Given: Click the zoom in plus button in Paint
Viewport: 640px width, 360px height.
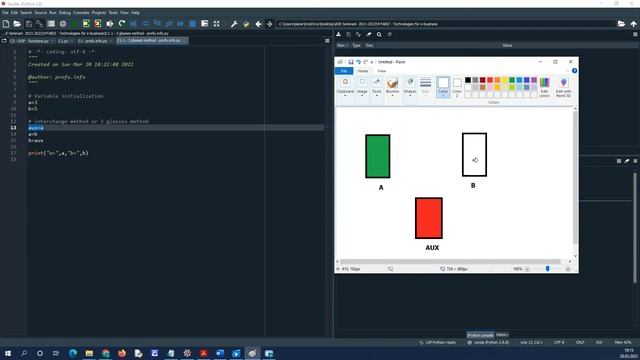Looking at the screenshot, I should click(x=567, y=269).
